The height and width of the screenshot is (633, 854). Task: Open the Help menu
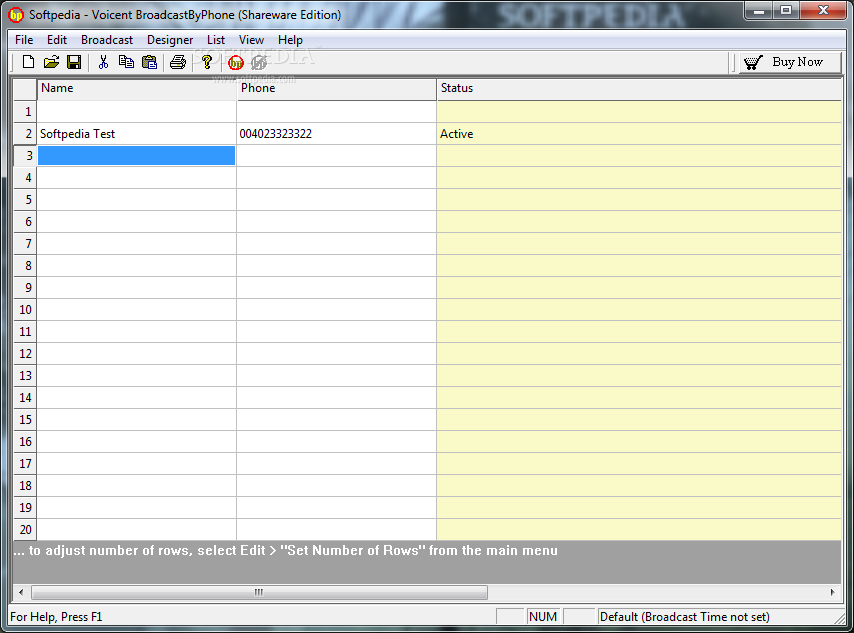[290, 40]
